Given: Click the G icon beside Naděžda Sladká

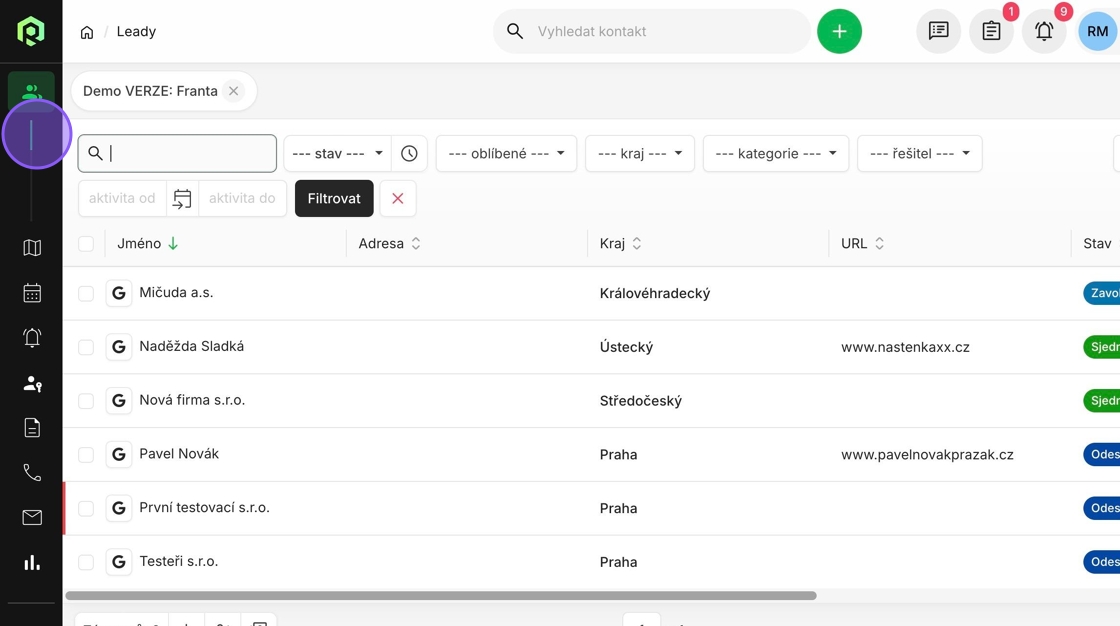Looking at the screenshot, I should [x=119, y=347].
